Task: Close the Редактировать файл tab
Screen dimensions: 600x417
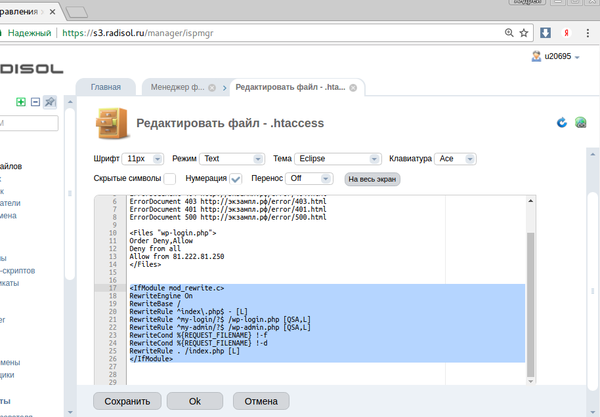Action: pyautogui.click(x=353, y=88)
